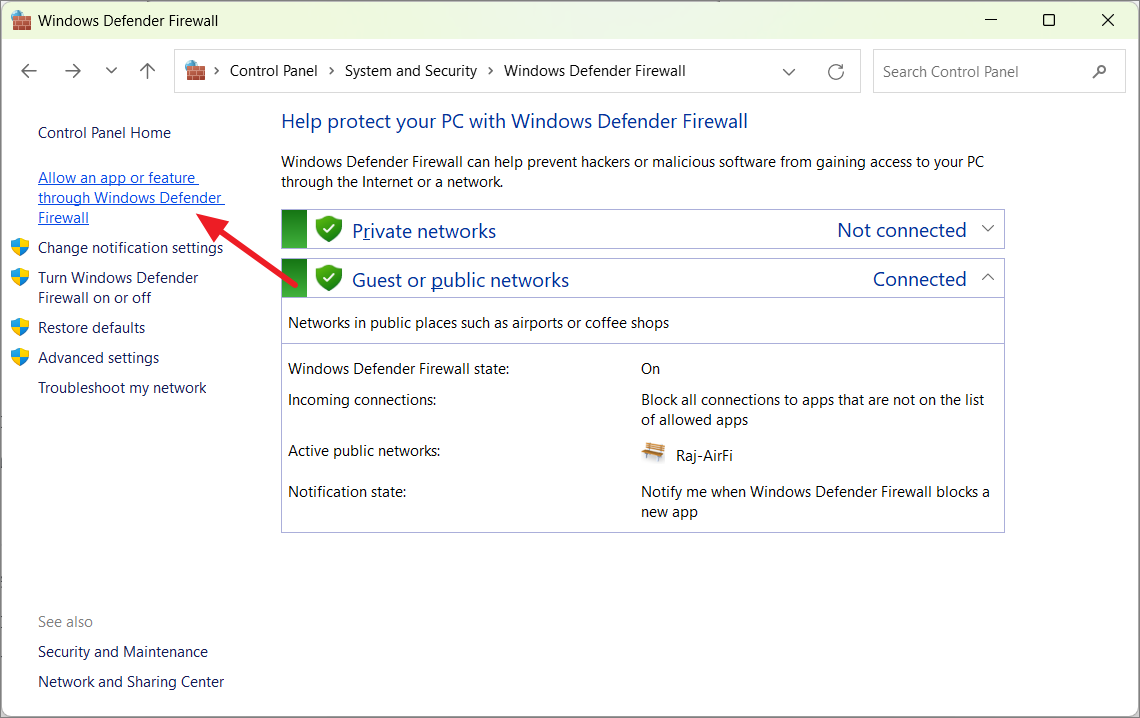
Task: Click the up one level arrow
Action: (146, 70)
